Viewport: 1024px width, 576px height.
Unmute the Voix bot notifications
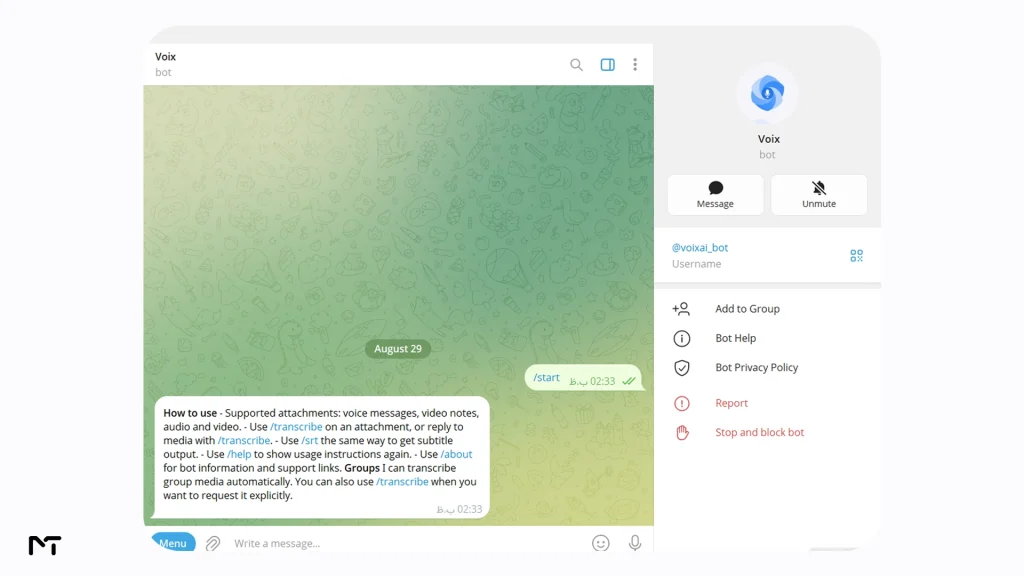[x=819, y=195]
